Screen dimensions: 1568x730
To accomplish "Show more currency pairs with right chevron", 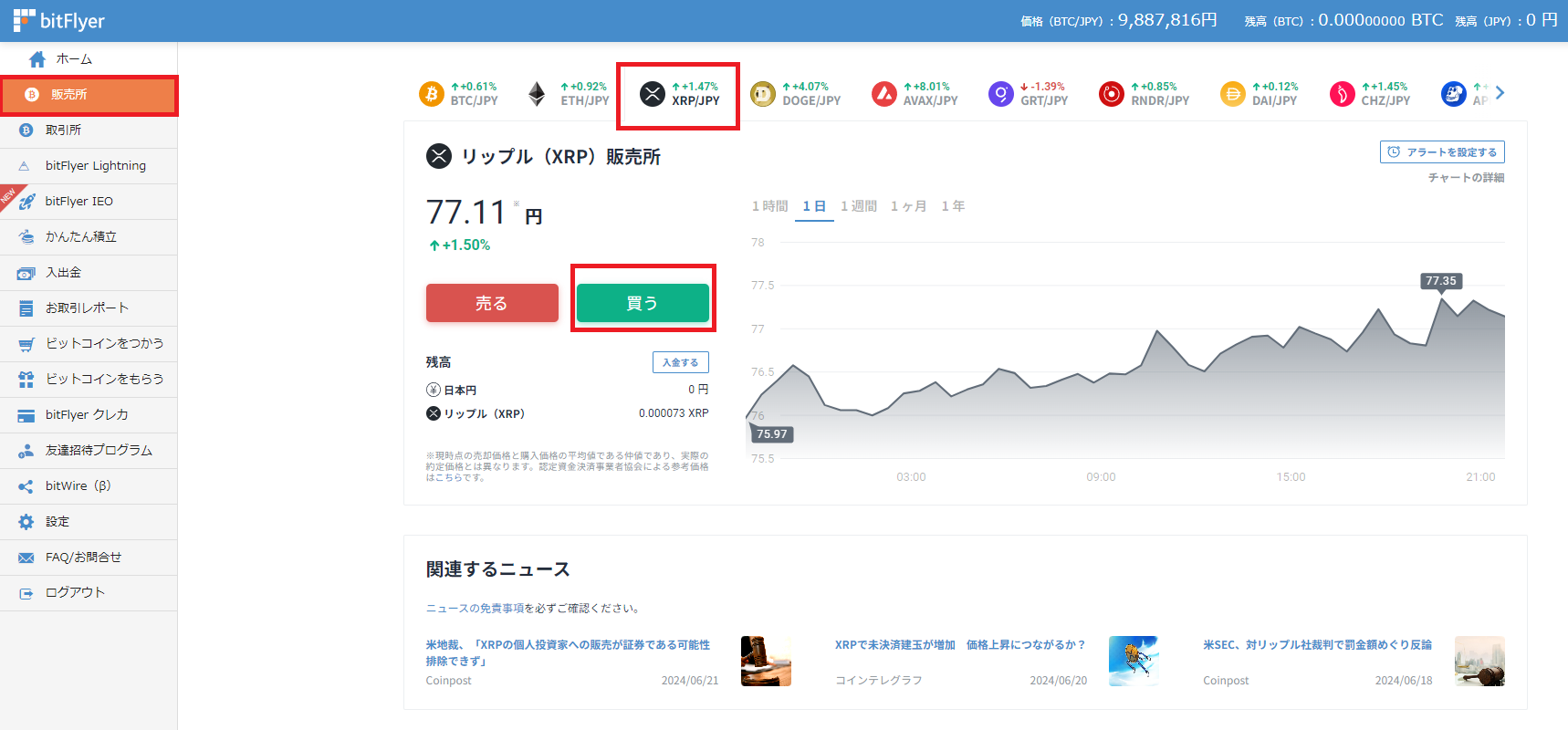I will coord(1500,93).
